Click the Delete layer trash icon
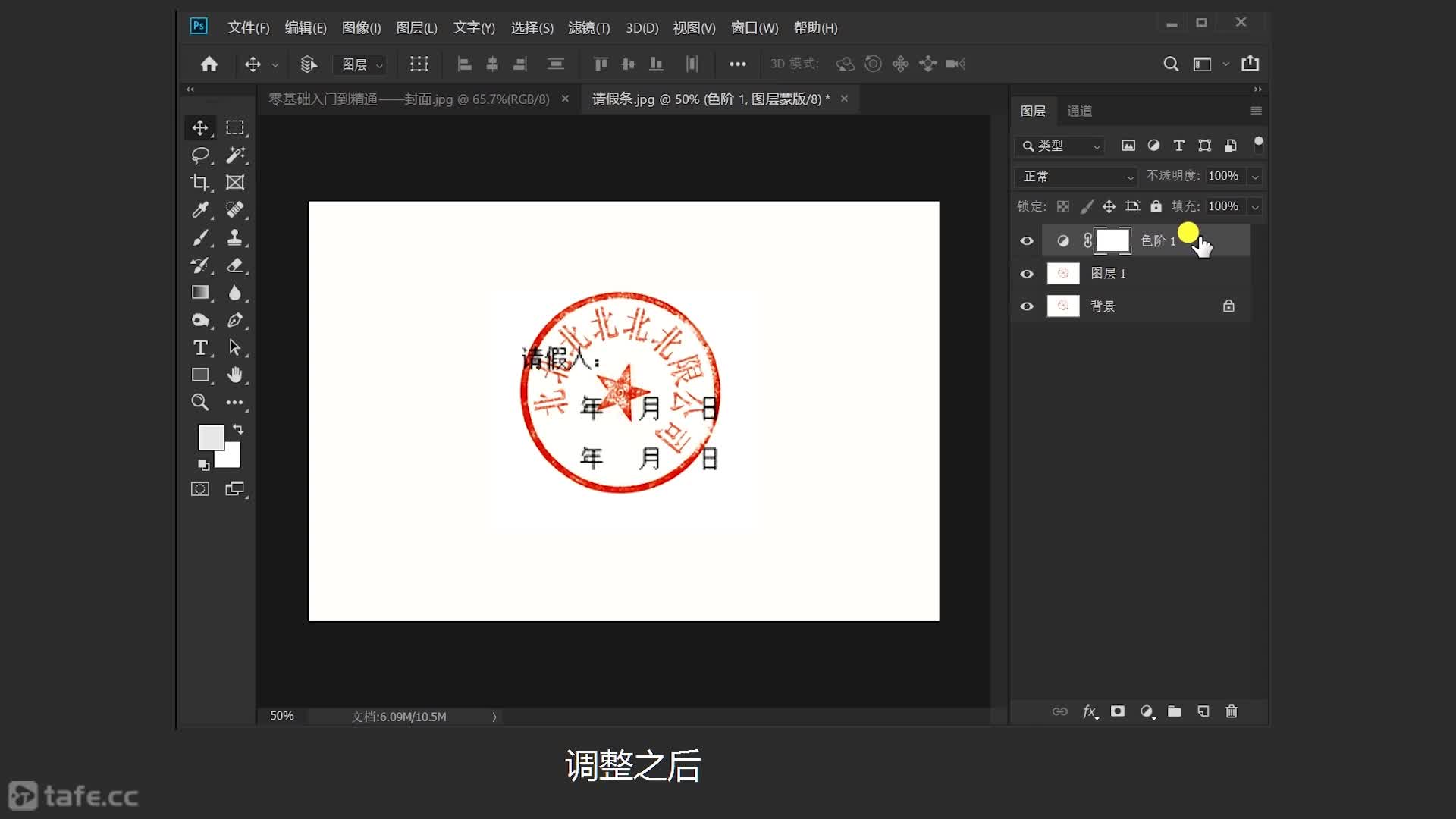Screen dimensions: 1456x819 [x=1232, y=711]
